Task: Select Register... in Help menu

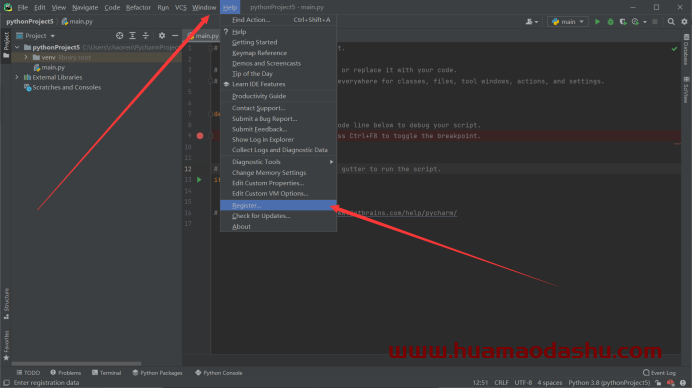Action: tap(278, 205)
